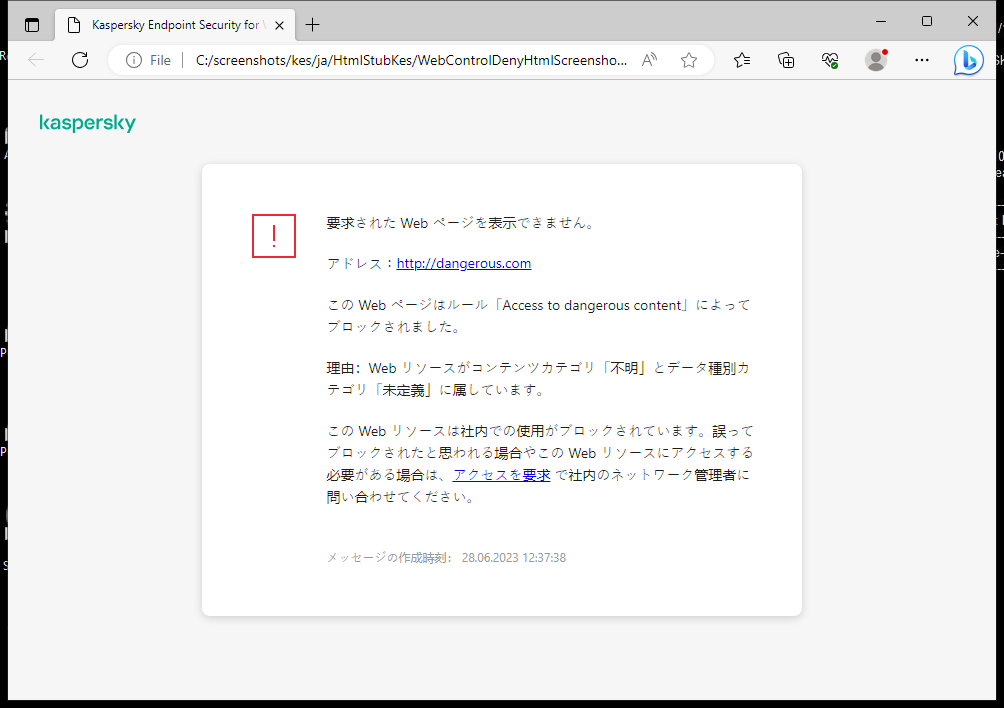
Task: Open Settings and more menu
Action: coord(921,60)
